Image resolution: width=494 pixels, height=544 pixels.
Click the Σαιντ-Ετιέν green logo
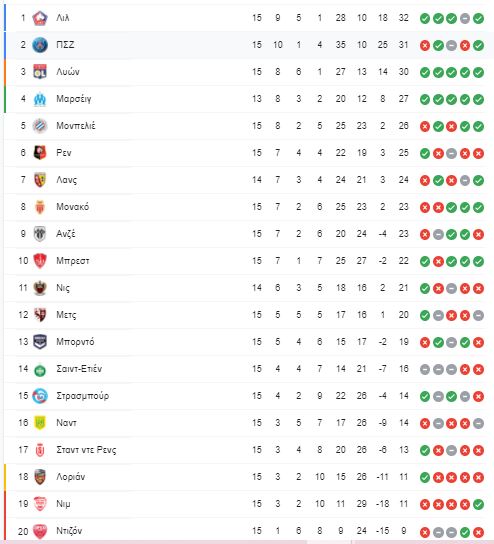click(x=40, y=370)
